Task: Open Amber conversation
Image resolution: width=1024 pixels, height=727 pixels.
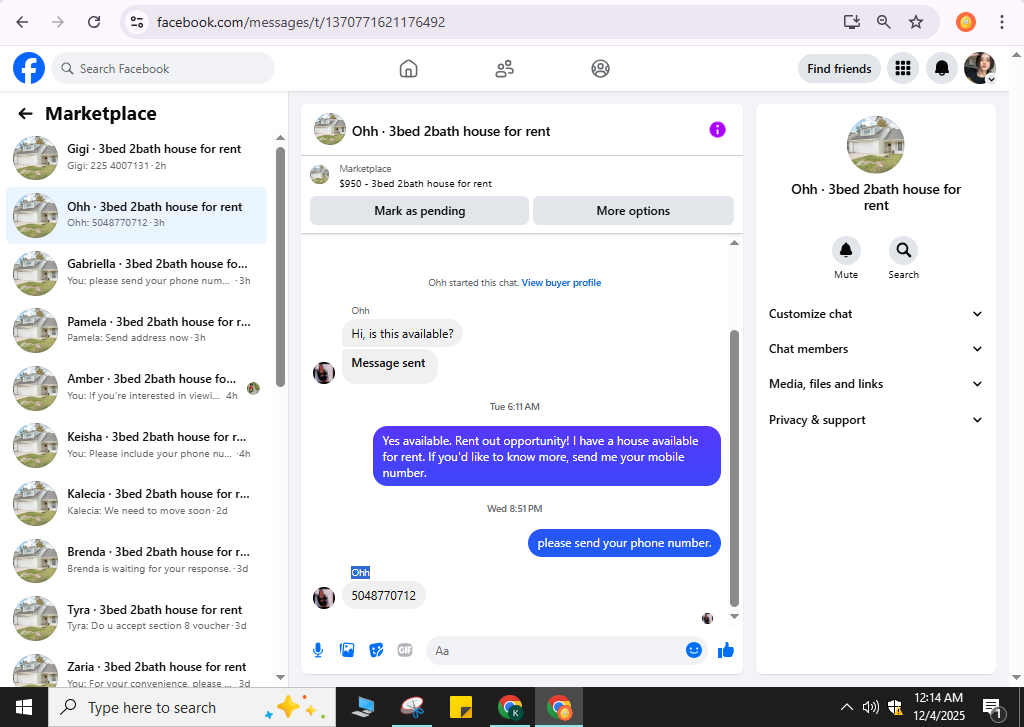Action: 136,387
